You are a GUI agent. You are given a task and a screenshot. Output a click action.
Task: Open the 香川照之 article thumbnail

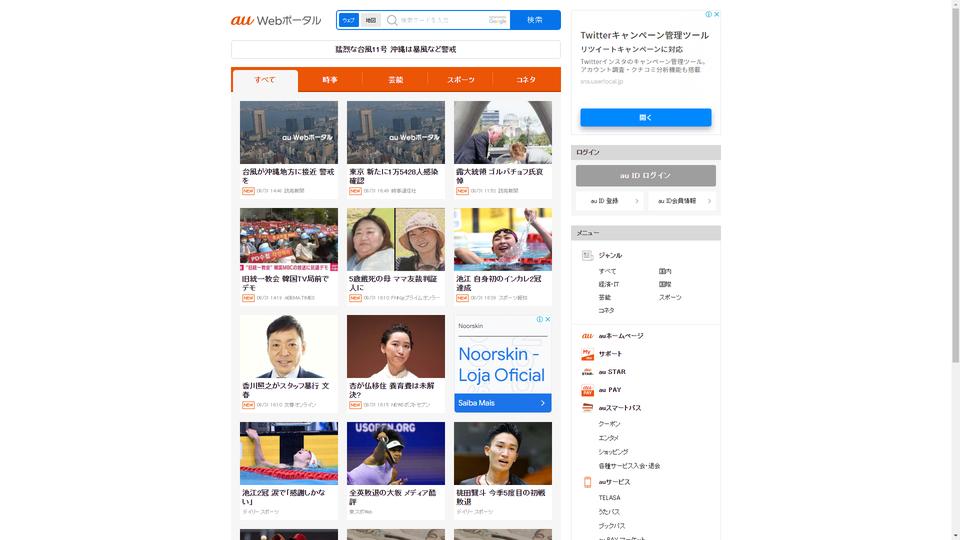(289, 347)
